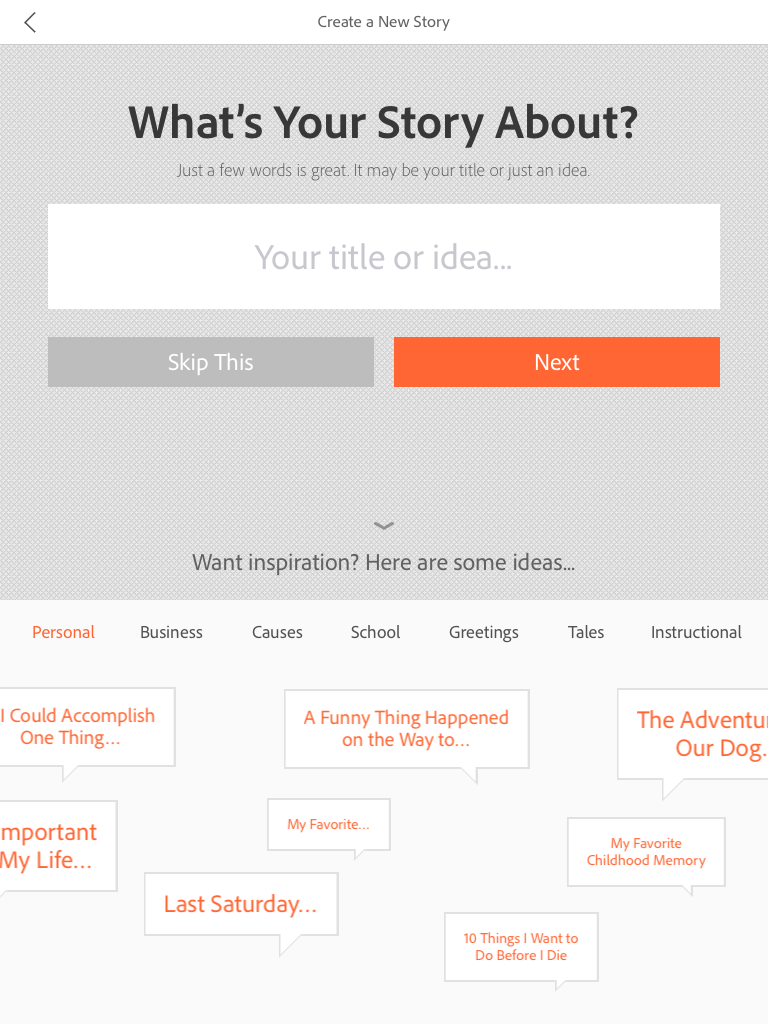Choose the 'A Funny Thing Happened' idea bubble
Viewport: 768px width, 1024px height.
[x=406, y=729]
